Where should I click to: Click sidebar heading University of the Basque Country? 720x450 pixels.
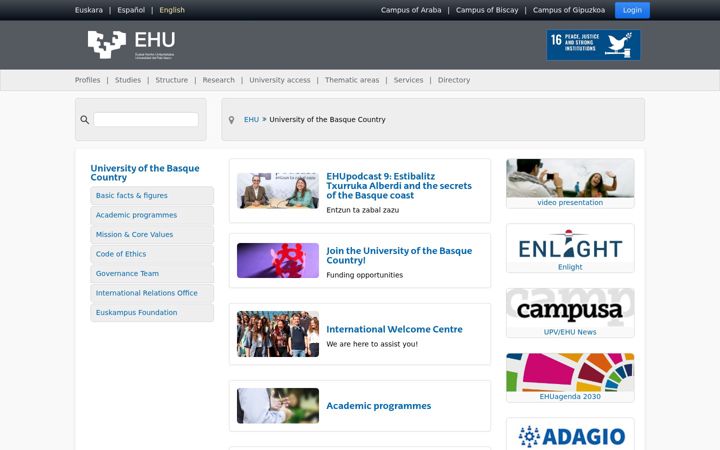pyautogui.click(x=145, y=173)
